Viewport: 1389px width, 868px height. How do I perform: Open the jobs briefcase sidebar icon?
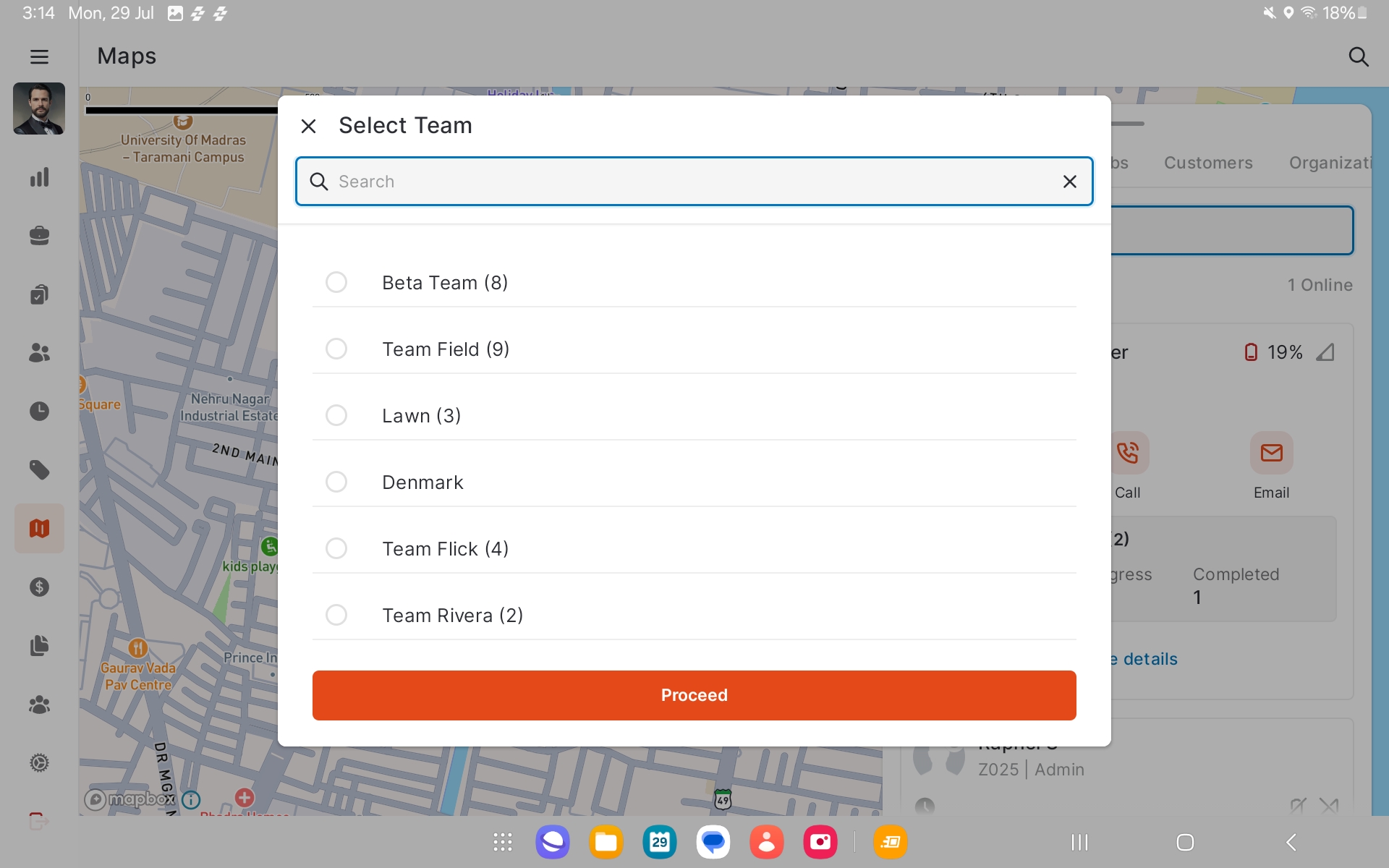(x=39, y=236)
